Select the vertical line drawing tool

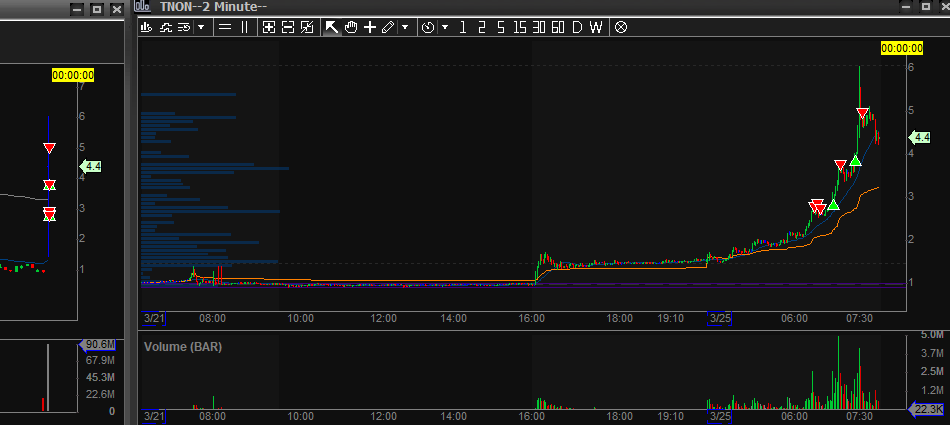click(x=245, y=27)
